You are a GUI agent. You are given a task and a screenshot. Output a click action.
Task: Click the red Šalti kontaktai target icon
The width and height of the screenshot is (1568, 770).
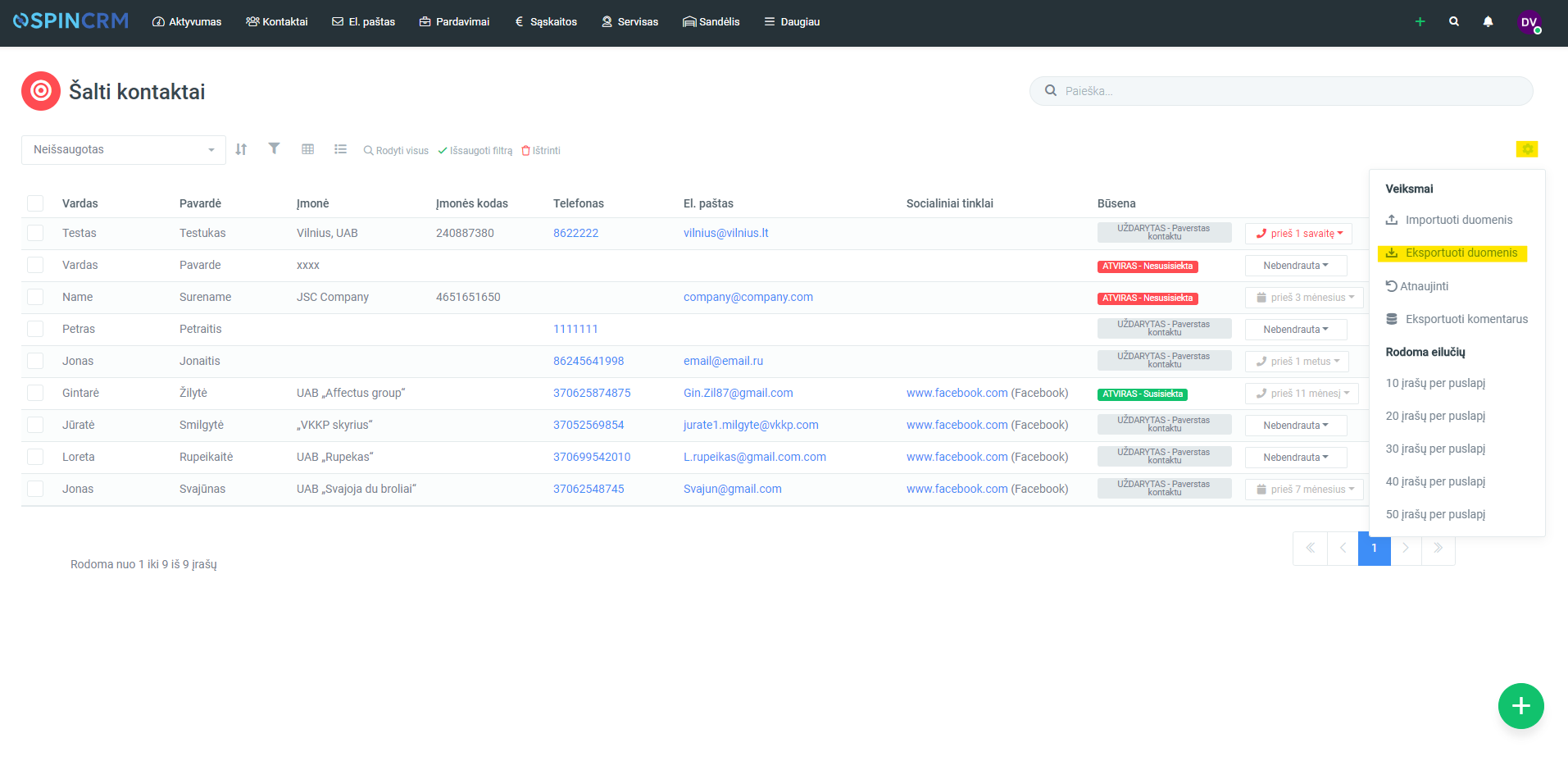click(41, 91)
